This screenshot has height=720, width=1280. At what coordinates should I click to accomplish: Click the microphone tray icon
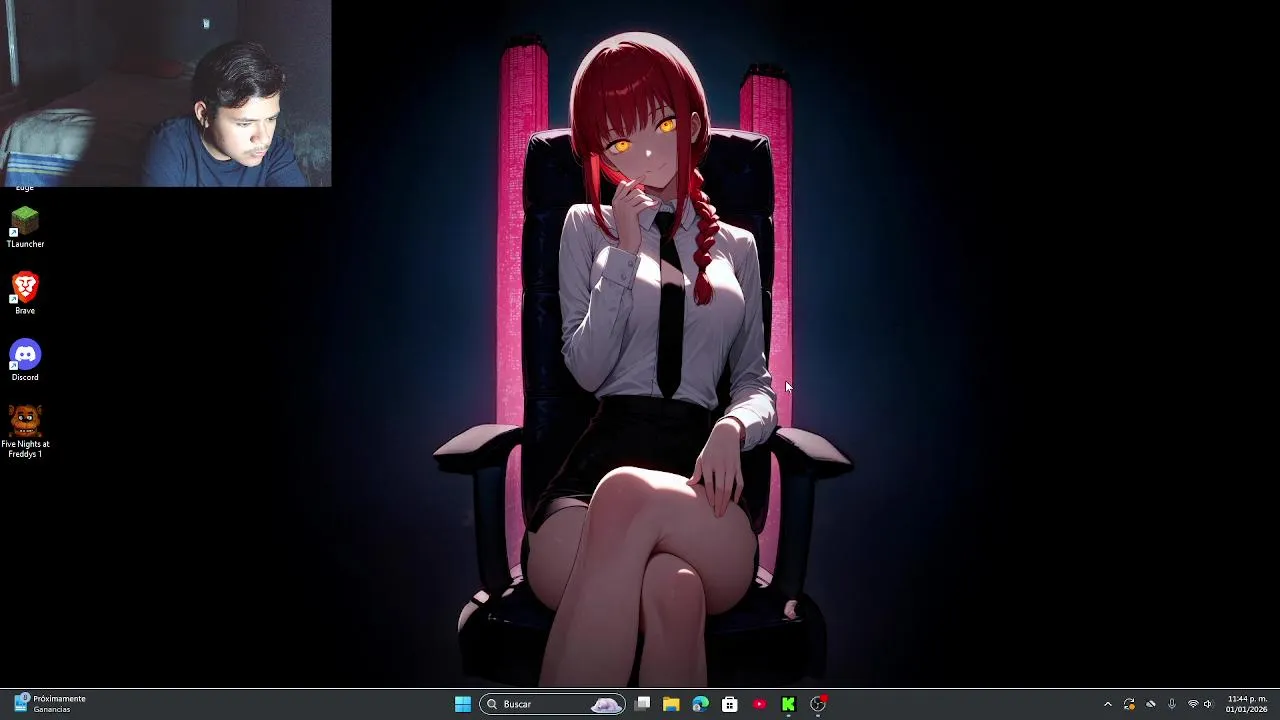tap(1172, 704)
